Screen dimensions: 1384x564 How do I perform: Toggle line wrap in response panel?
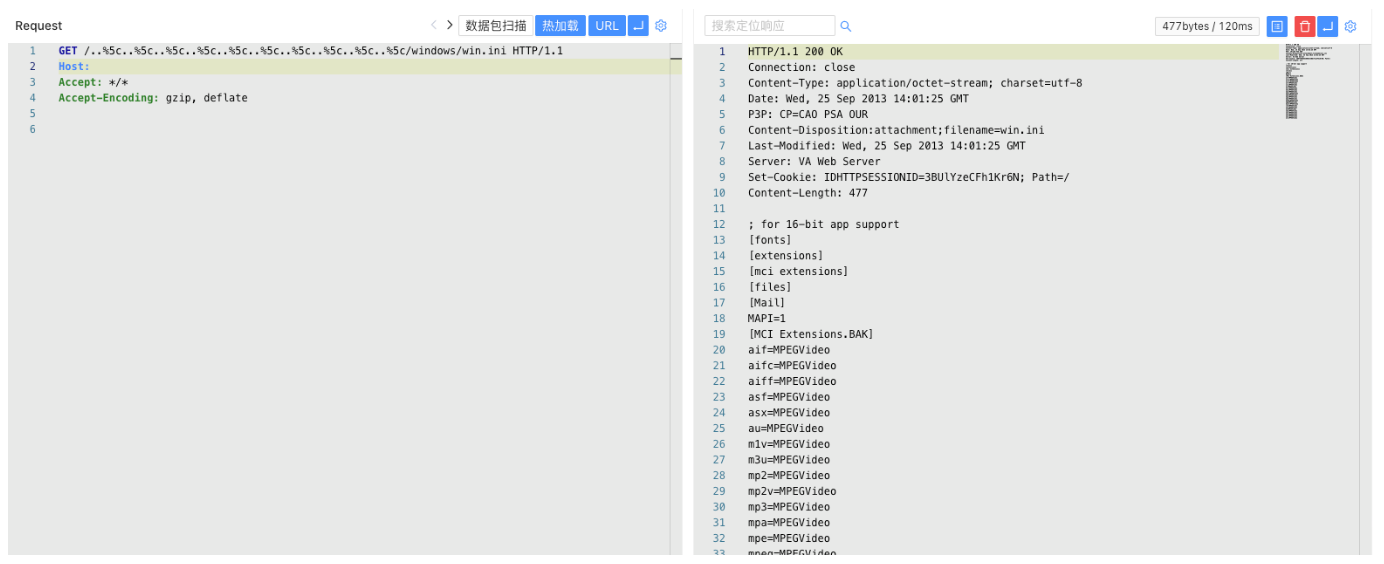1327,27
